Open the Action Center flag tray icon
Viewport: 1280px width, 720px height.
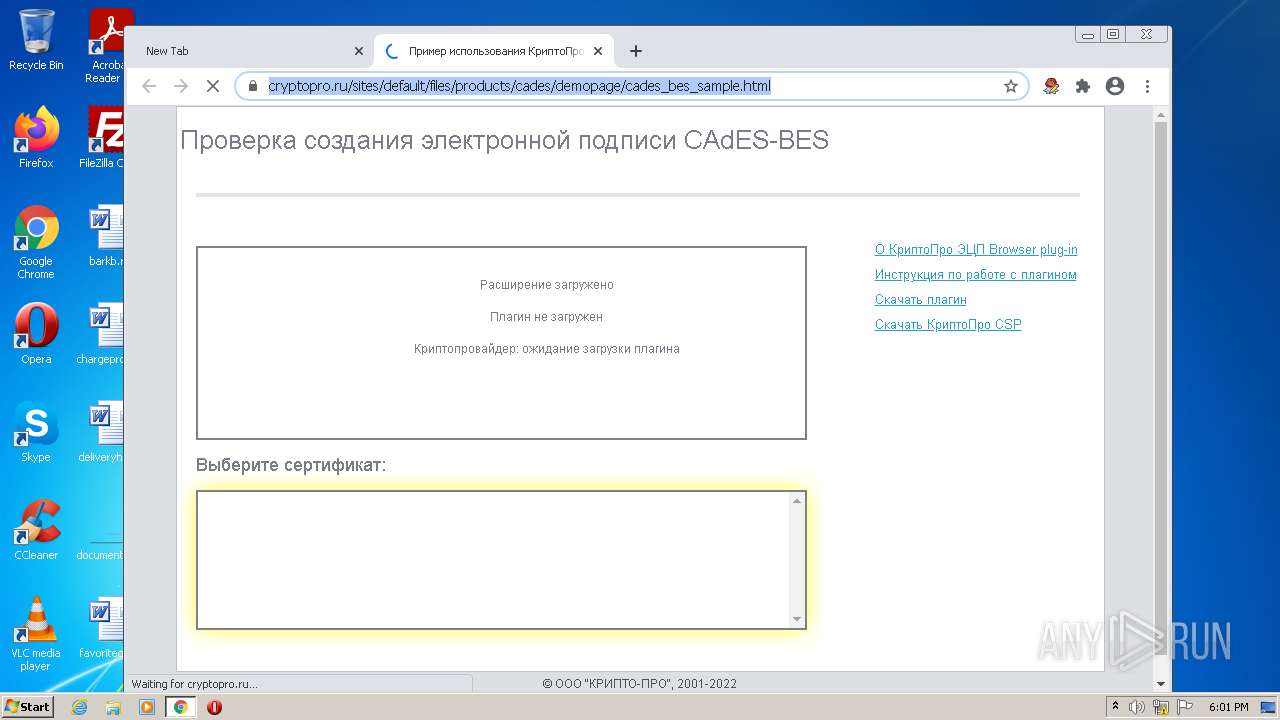(1185, 707)
